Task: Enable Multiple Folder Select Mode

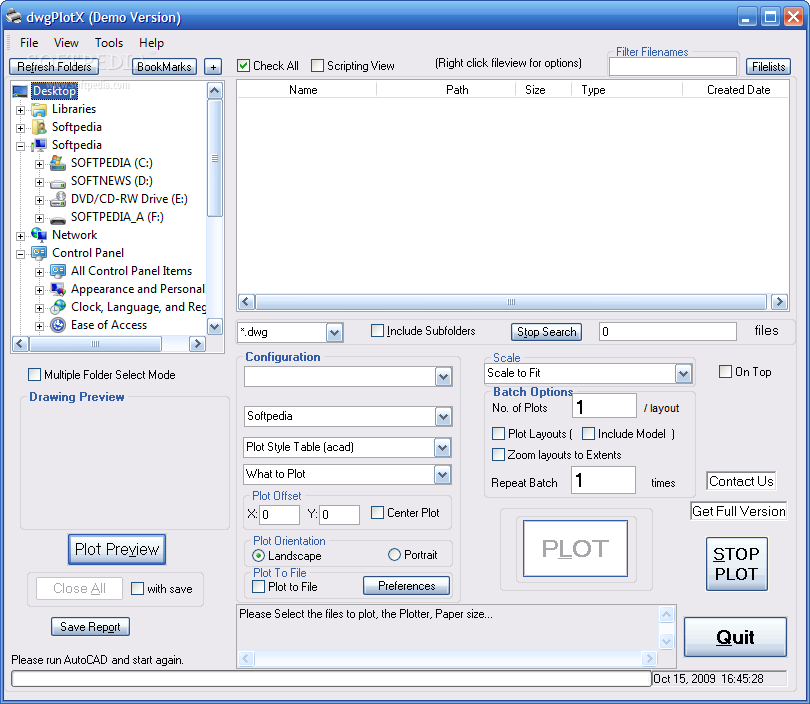Action: coord(34,374)
